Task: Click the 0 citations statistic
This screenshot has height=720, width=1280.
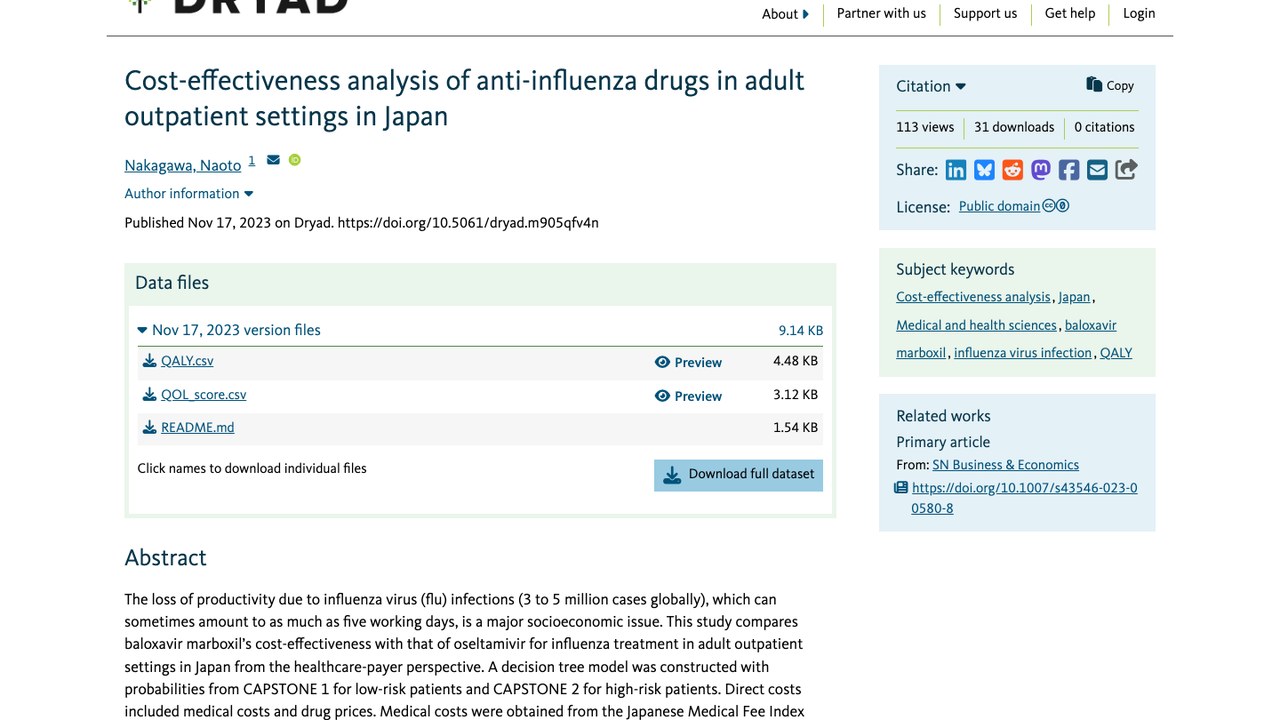Action: tap(1104, 127)
